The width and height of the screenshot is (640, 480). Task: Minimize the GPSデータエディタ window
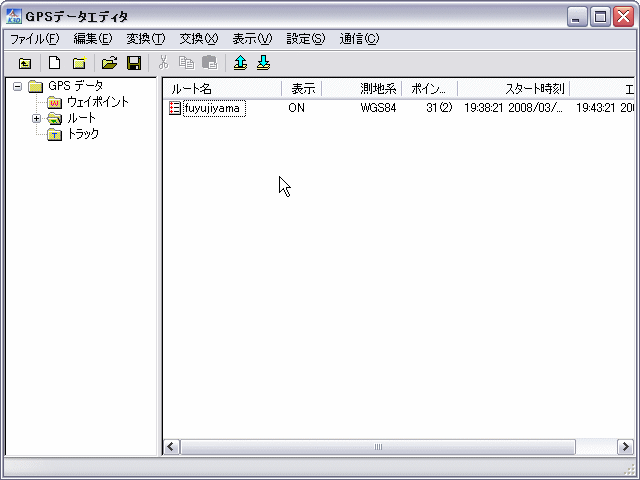576,17
